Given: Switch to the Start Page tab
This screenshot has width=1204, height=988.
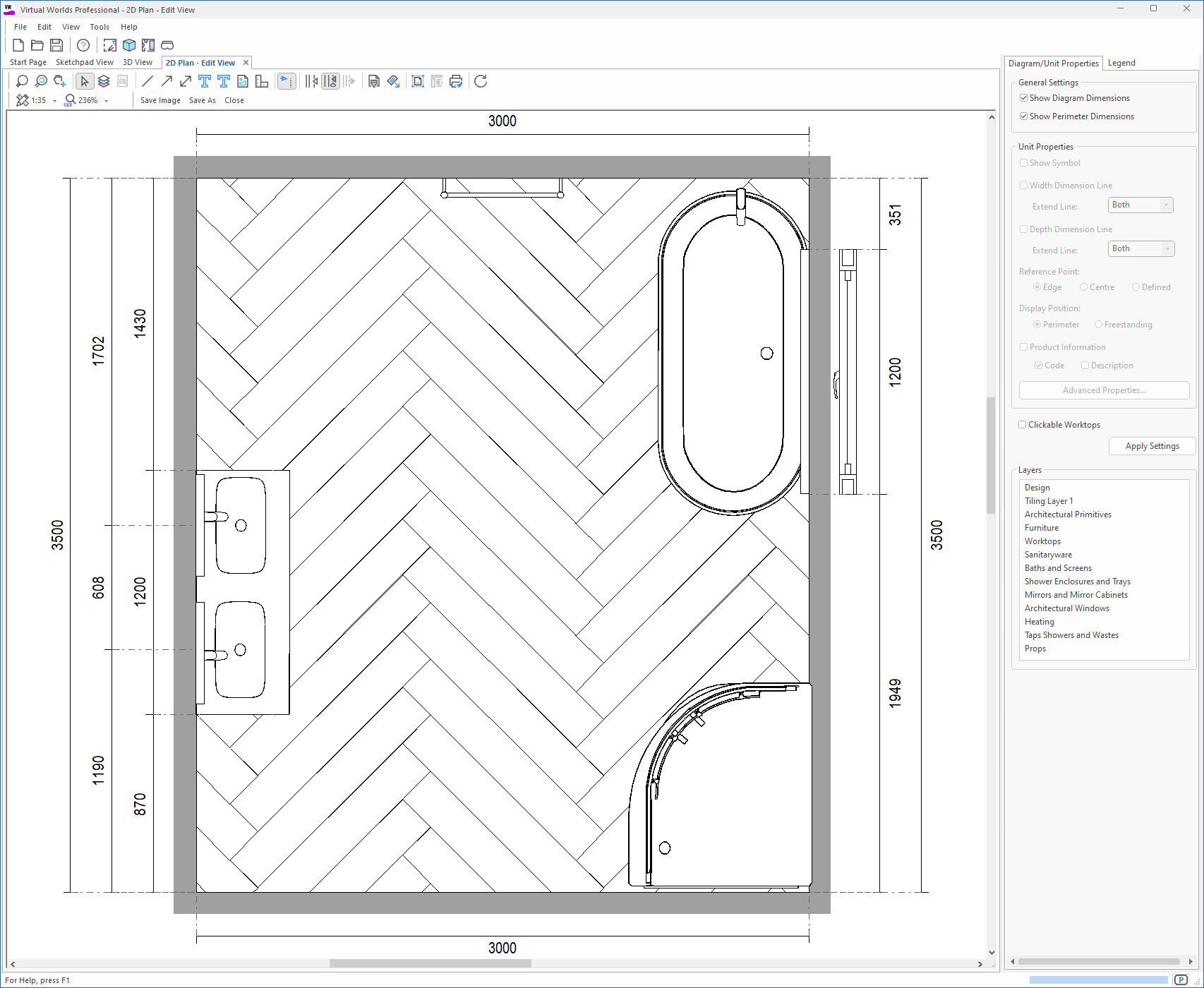Looking at the screenshot, I should click(x=28, y=62).
